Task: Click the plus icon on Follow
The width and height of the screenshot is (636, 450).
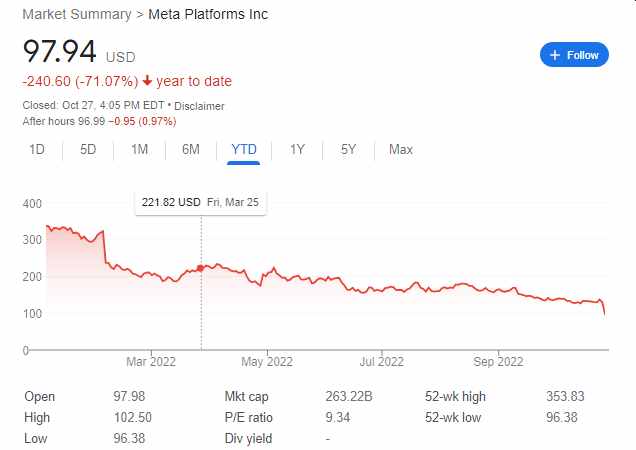Action: [554, 55]
